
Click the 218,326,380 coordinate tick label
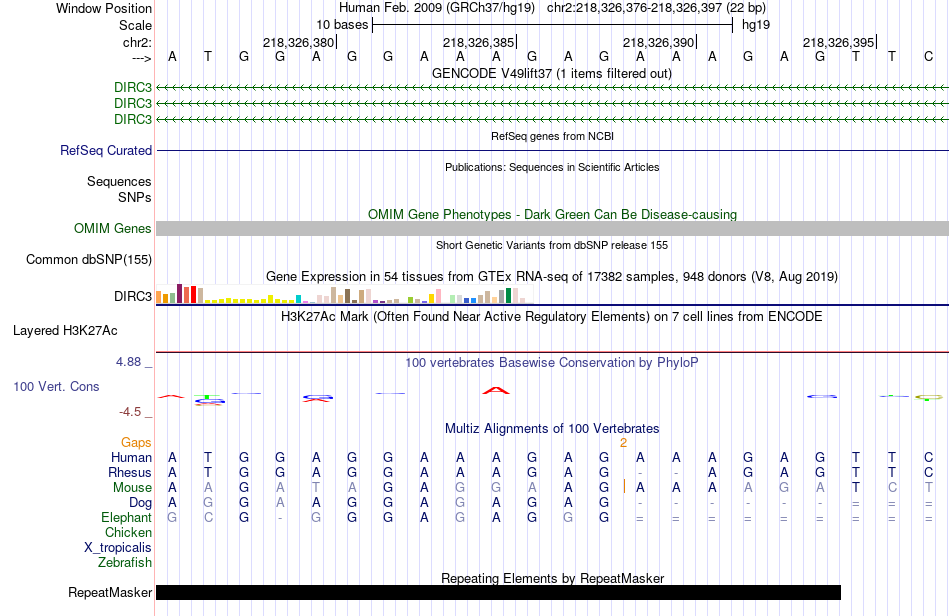click(x=299, y=42)
